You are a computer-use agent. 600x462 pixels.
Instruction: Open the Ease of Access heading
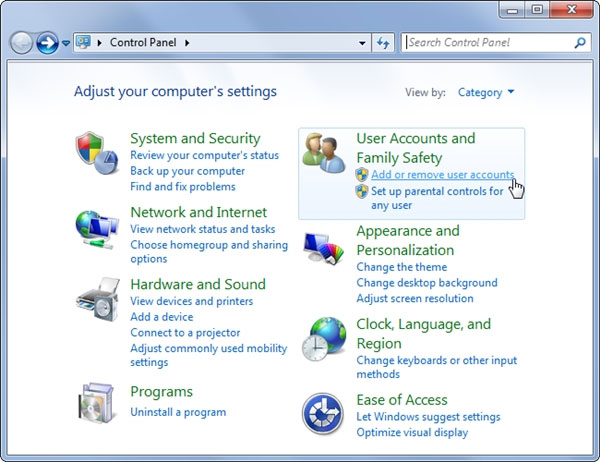pos(402,400)
